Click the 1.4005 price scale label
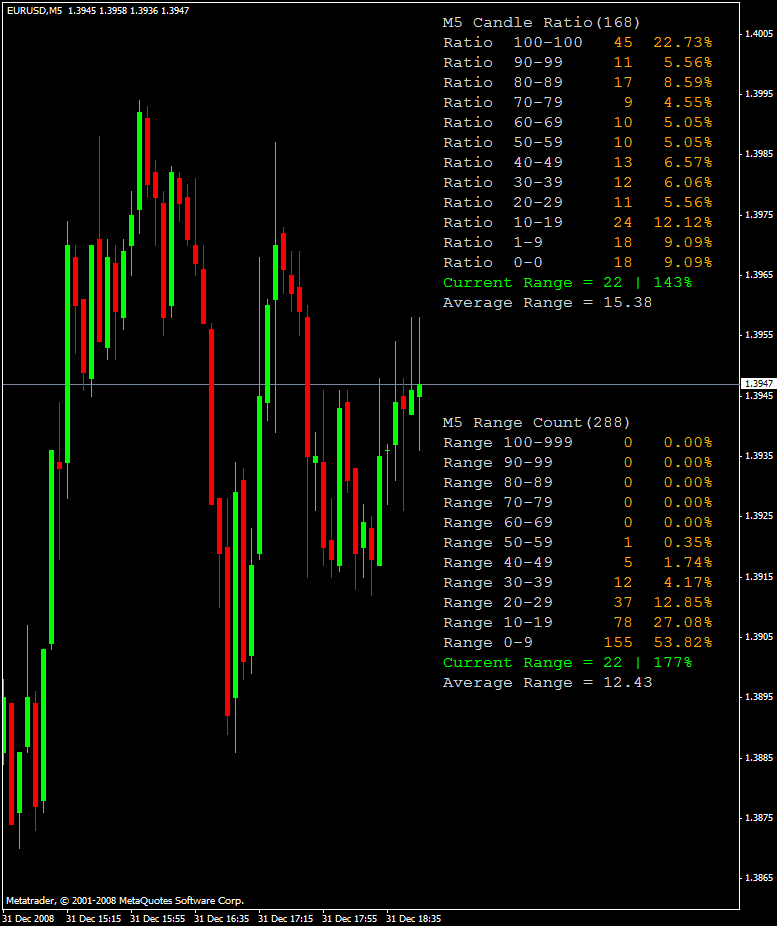 click(x=759, y=34)
